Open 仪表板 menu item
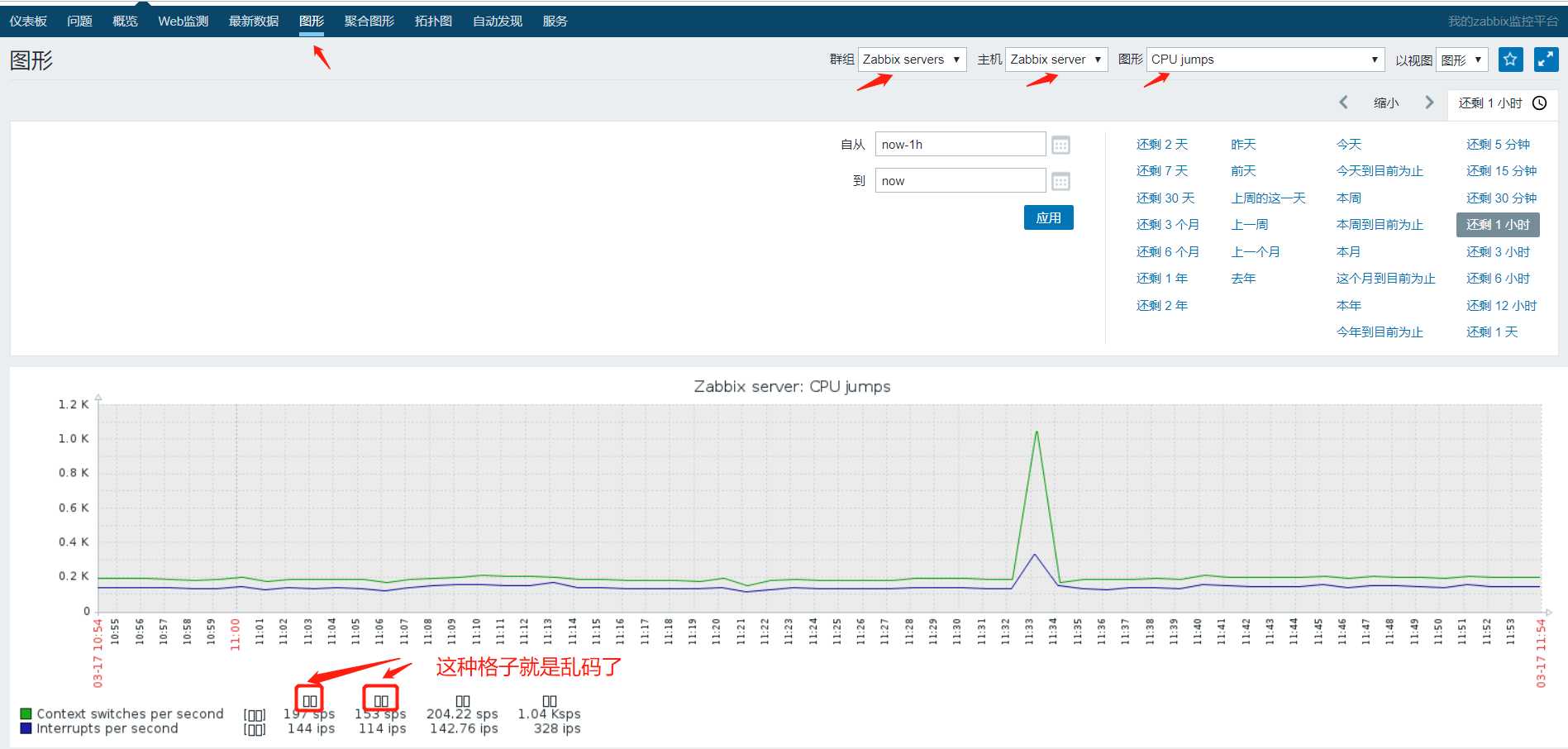This screenshot has height=749, width=1568. (28, 21)
